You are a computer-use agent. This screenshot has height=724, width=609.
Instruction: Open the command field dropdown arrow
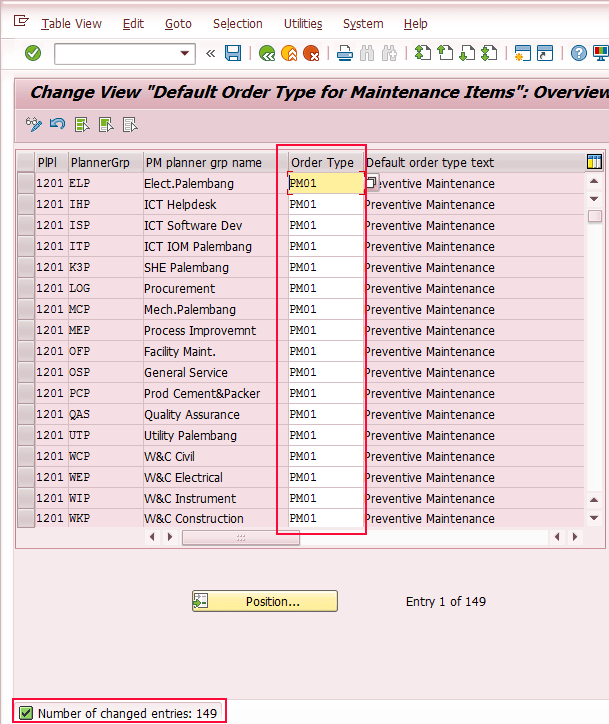click(x=185, y=53)
